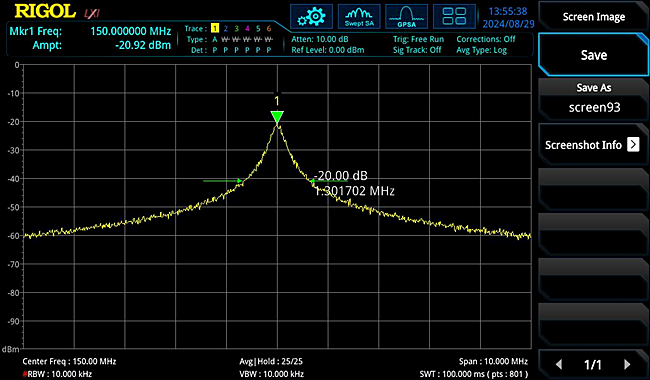Viewport: 650px width, 380px height.
Task: Select trace 6 orange indicator
Action: 269,28
